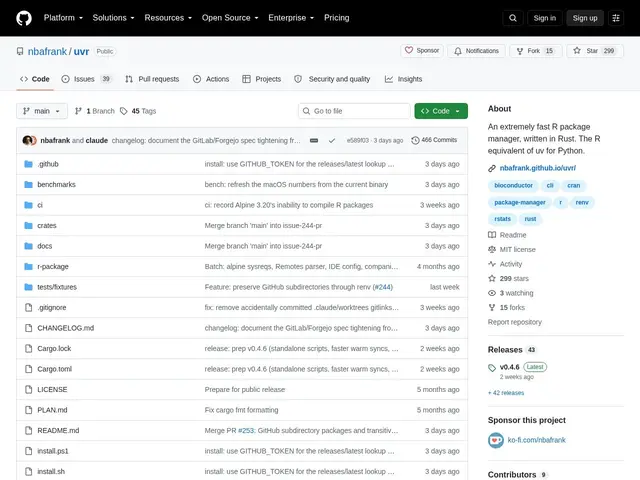Image resolution: width=640 pixels, height=480 pixels.
Task: Click the rust topic tag
Action: click(530, 219)
